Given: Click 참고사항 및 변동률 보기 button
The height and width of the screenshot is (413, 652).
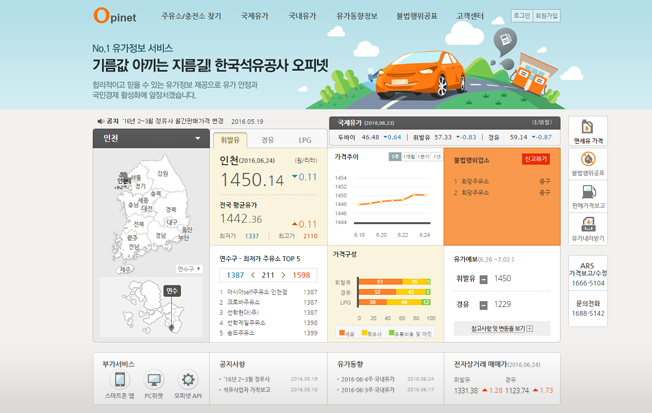Looking at the screenshot, I should [x=502, y=329].
